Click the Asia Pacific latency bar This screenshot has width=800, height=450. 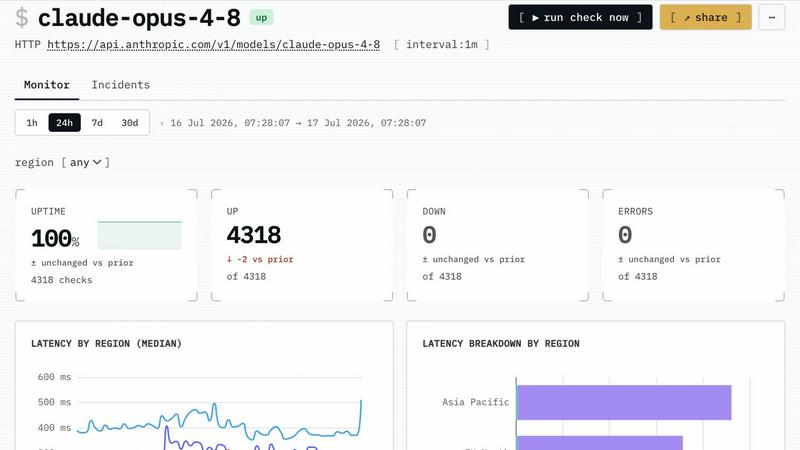pyautogui.click(x=624, y=403)
